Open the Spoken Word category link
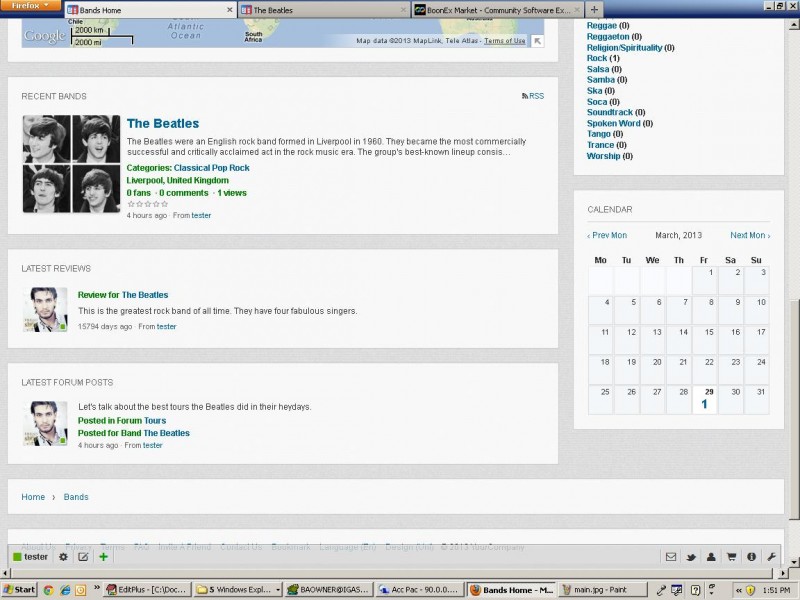The height and width of the screenshot is (600, 800). click(x=613, y=123)
